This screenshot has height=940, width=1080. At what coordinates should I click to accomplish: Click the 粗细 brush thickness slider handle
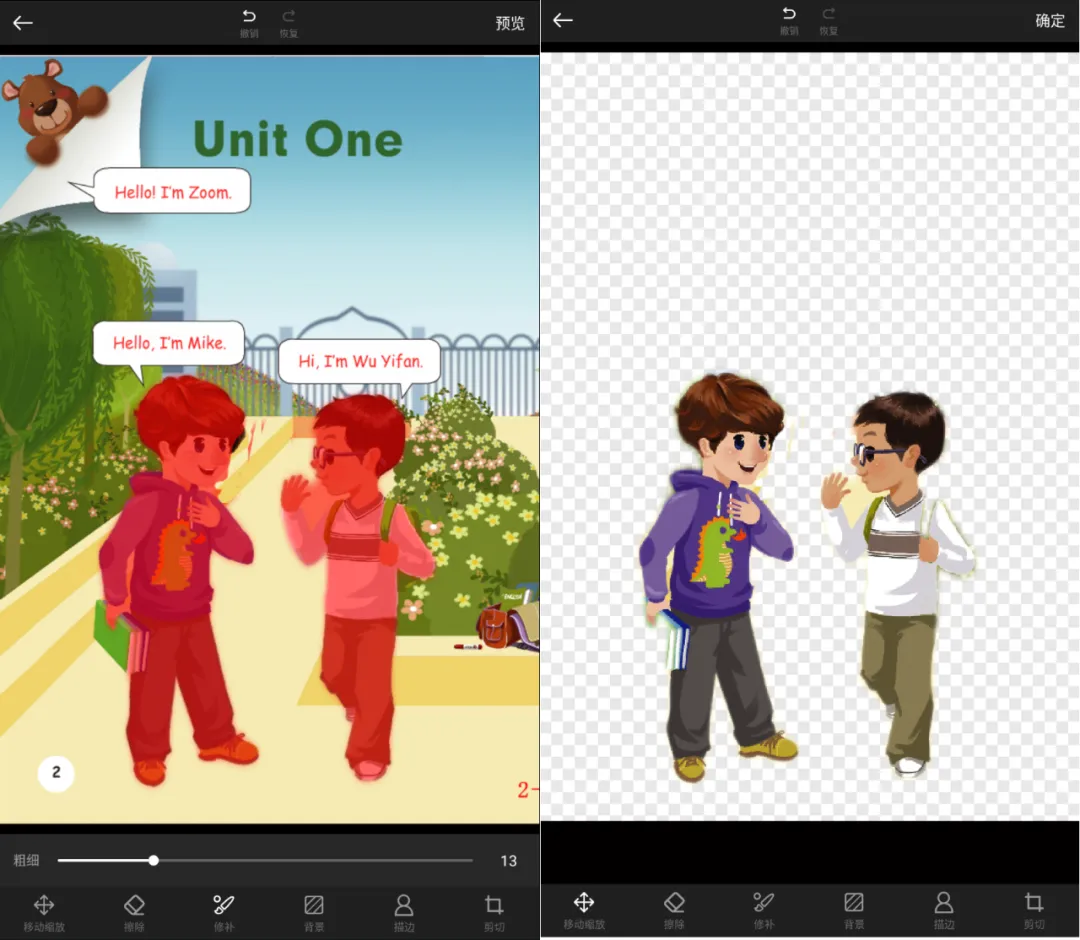(x=154, y=860)
